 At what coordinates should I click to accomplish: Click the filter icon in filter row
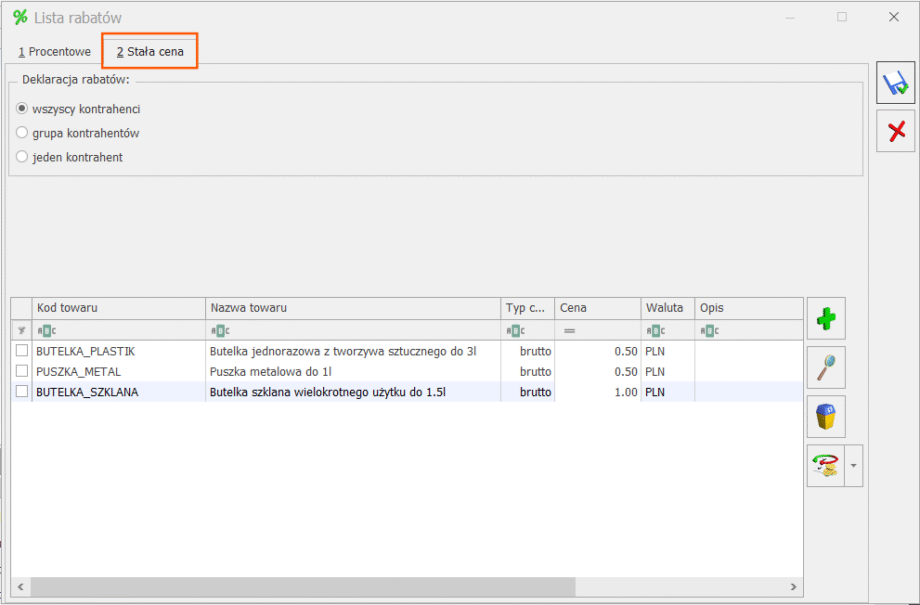pyautogui.click(x=21, y=331)
